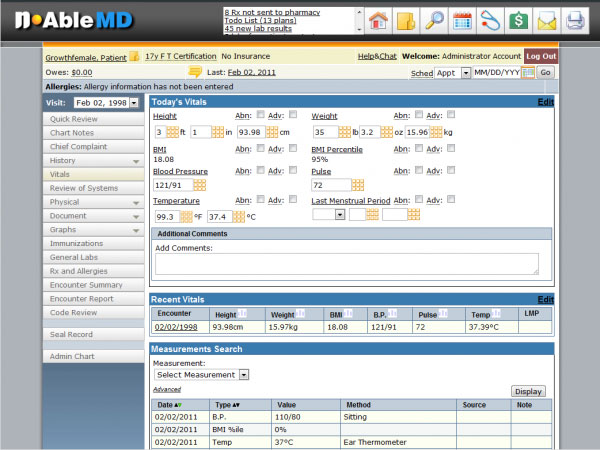Click the Add Comments text area
600x450 pixels.
[346, 264]
